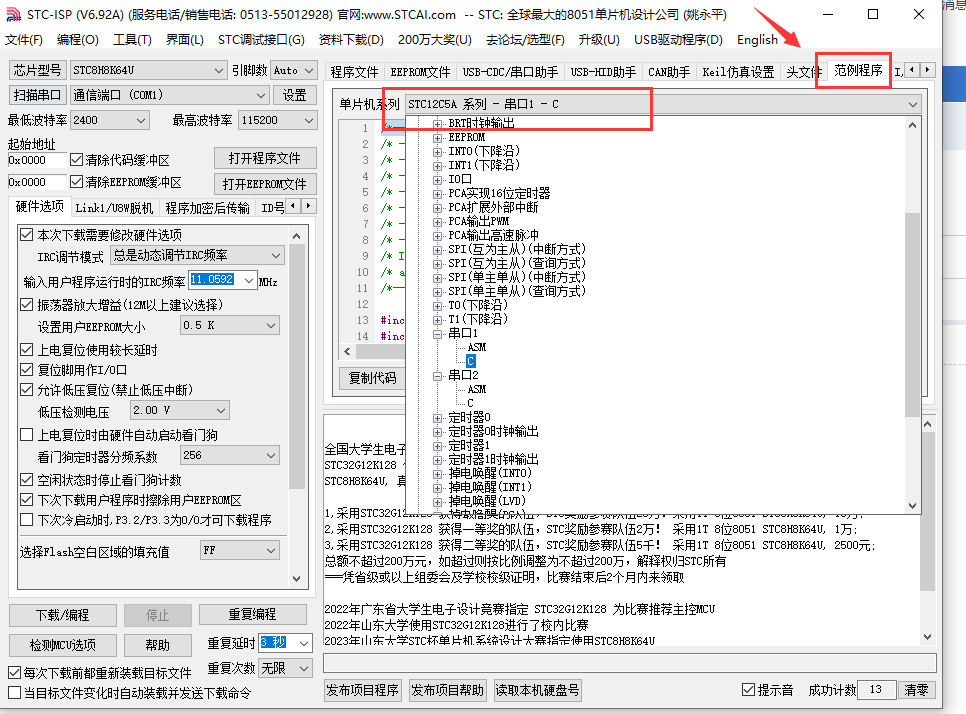Image resolution: width=966 pixels, height=714 pixels.
Task: Open the IRC频率 11.0592 combo box
Action: pos(249,281)
